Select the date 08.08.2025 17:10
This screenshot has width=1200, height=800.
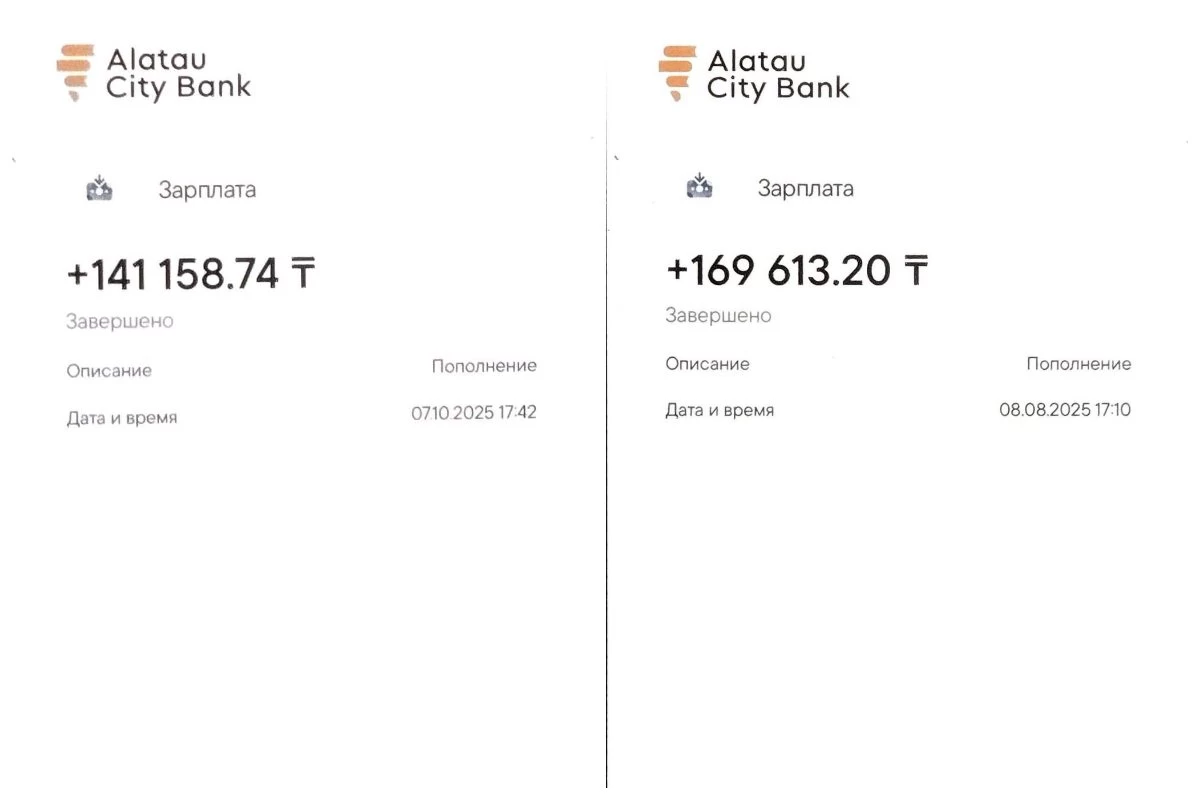click(x=1065, y=410)
